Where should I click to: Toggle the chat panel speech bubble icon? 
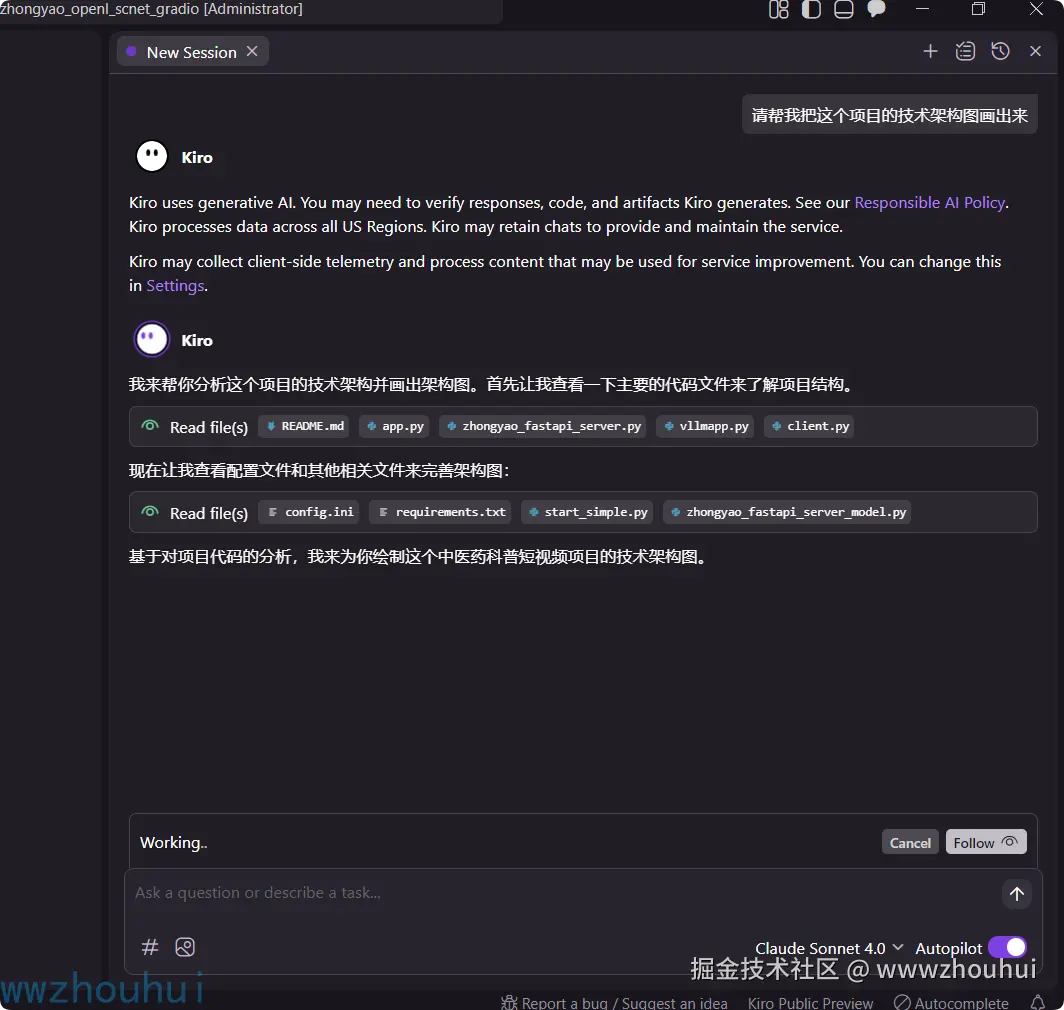point(877,10)
